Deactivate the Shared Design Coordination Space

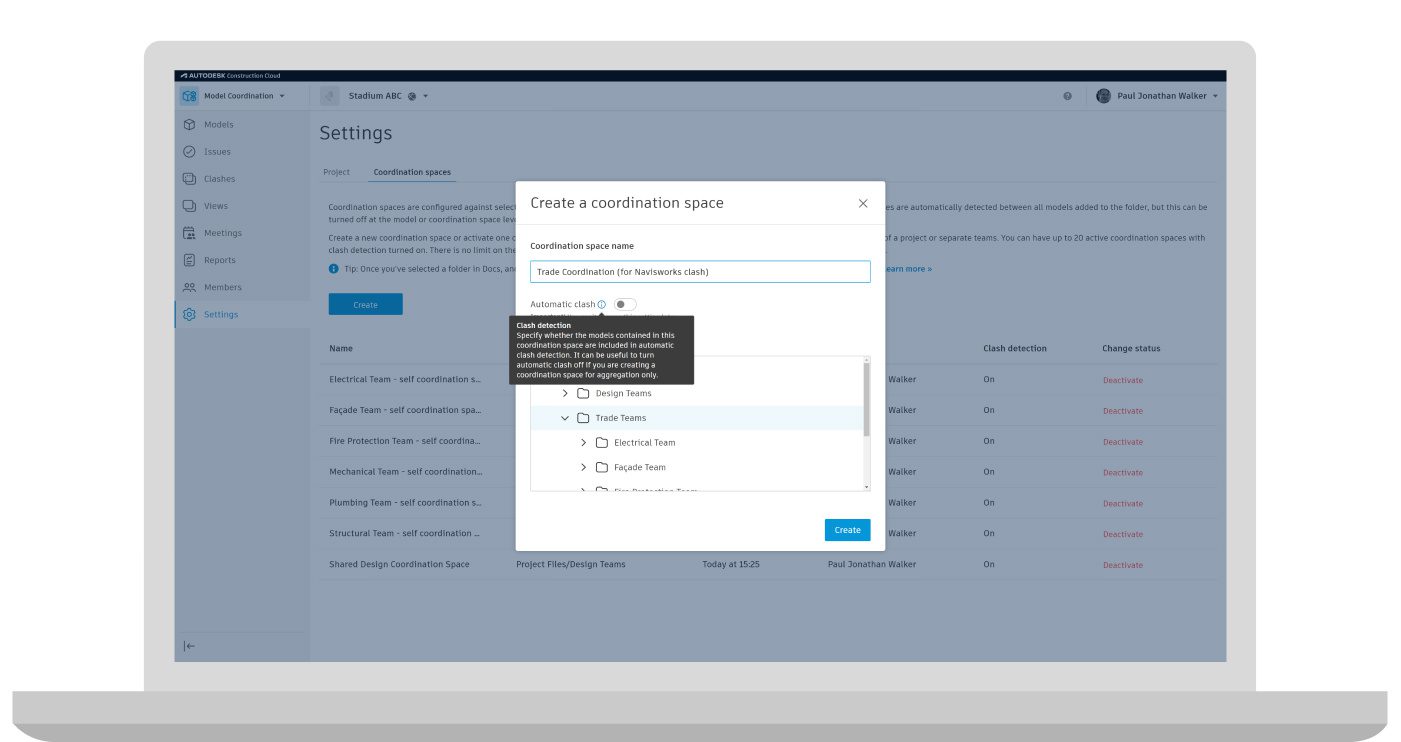click(x=1123, y=565)
